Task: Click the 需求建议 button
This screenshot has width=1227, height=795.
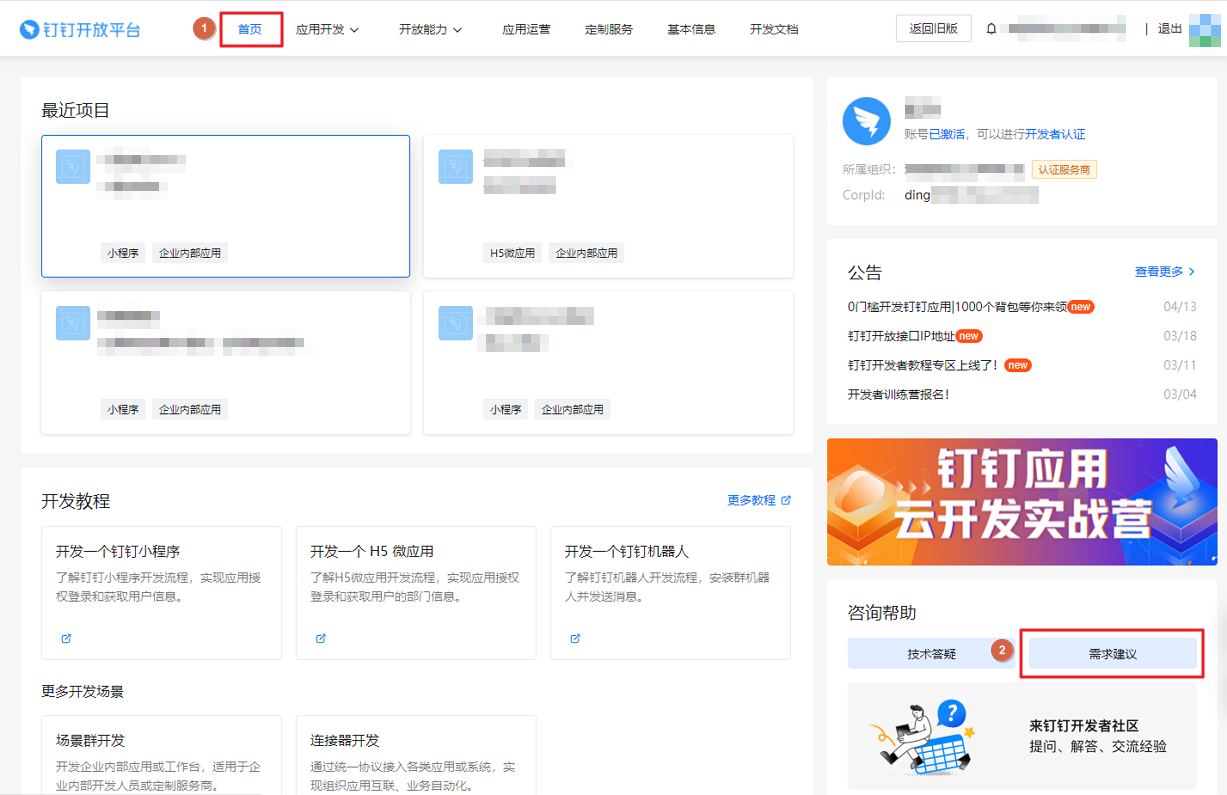Action: [x=1113, y=654]
